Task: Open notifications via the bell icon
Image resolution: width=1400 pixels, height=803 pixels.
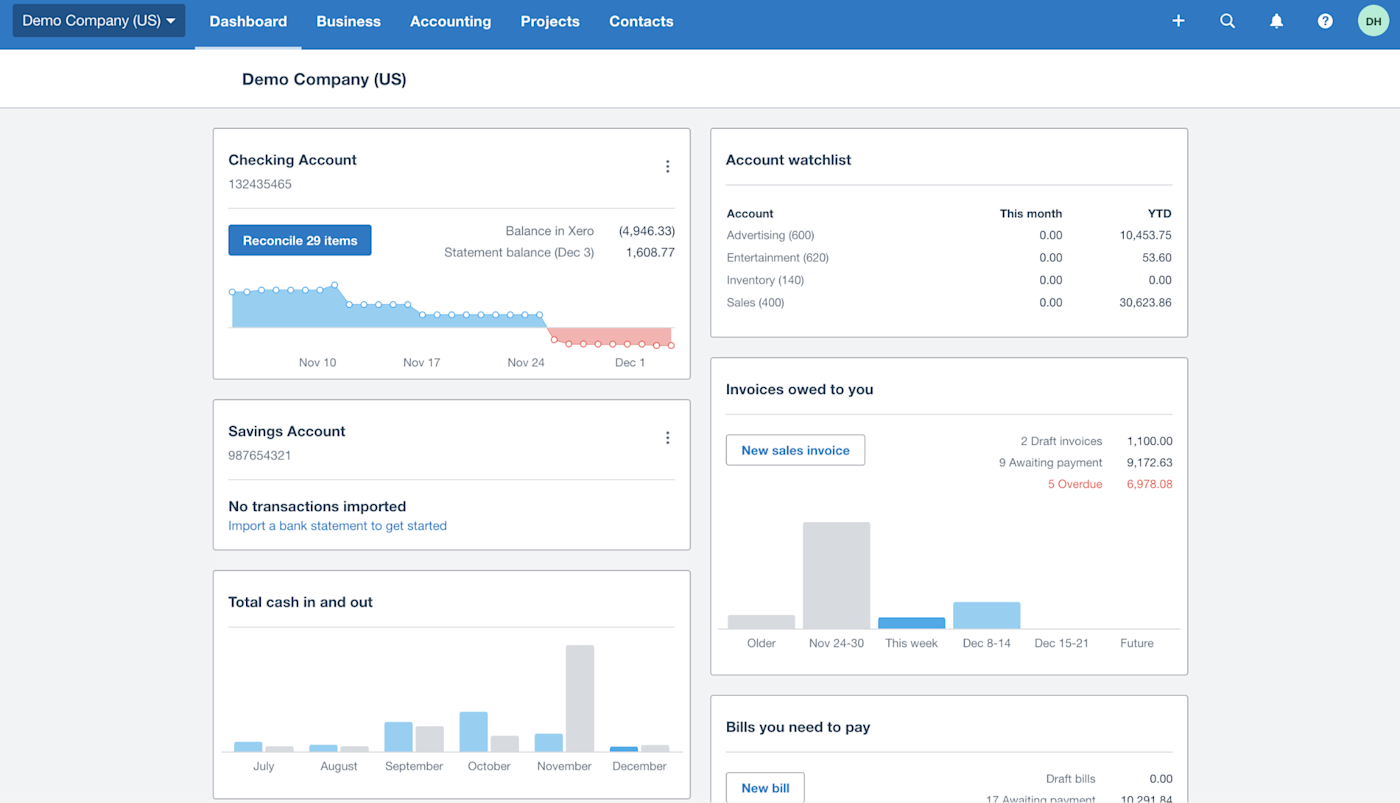Action: [x=1276, y=20]
